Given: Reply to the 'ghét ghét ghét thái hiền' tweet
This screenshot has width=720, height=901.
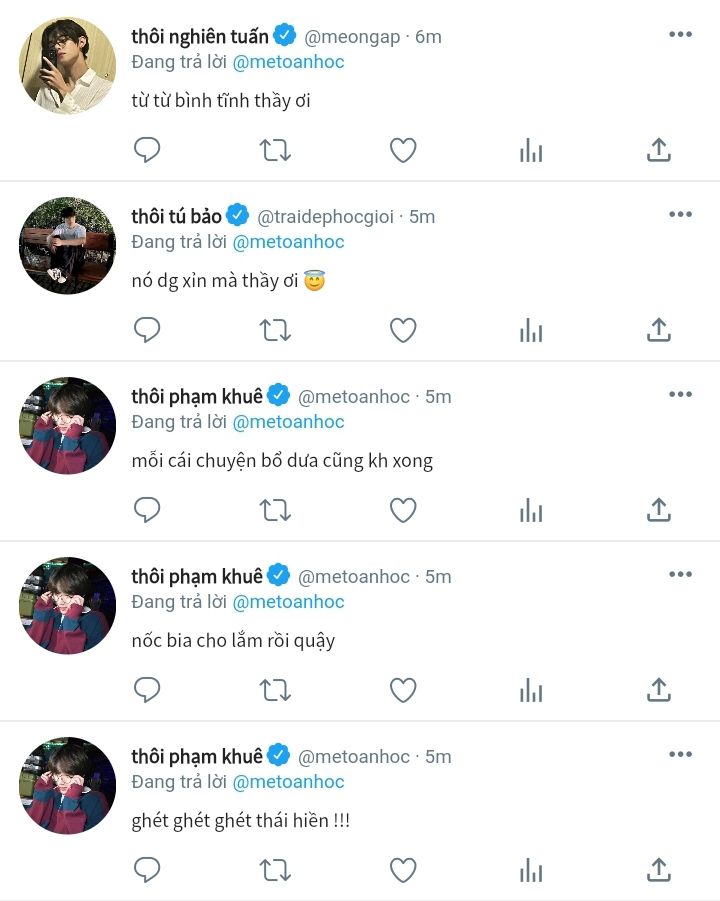Looking at the screenshot, I should (147, 870).
